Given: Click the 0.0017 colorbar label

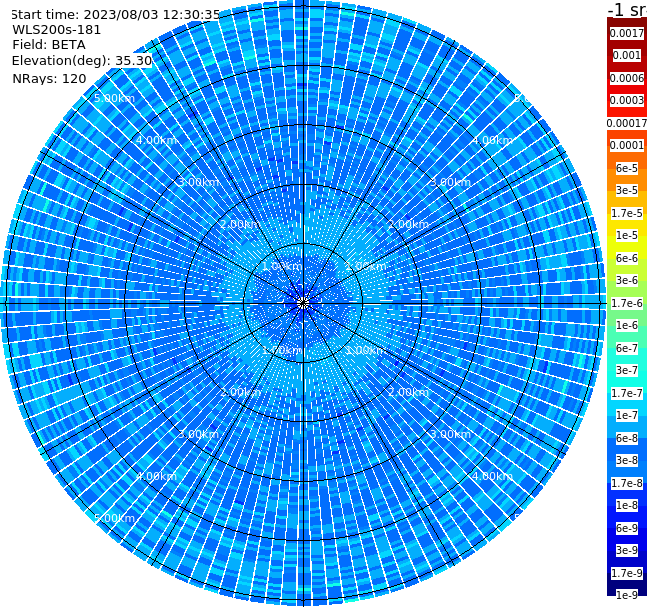Looking at the screenshot, I should [627, 33].
